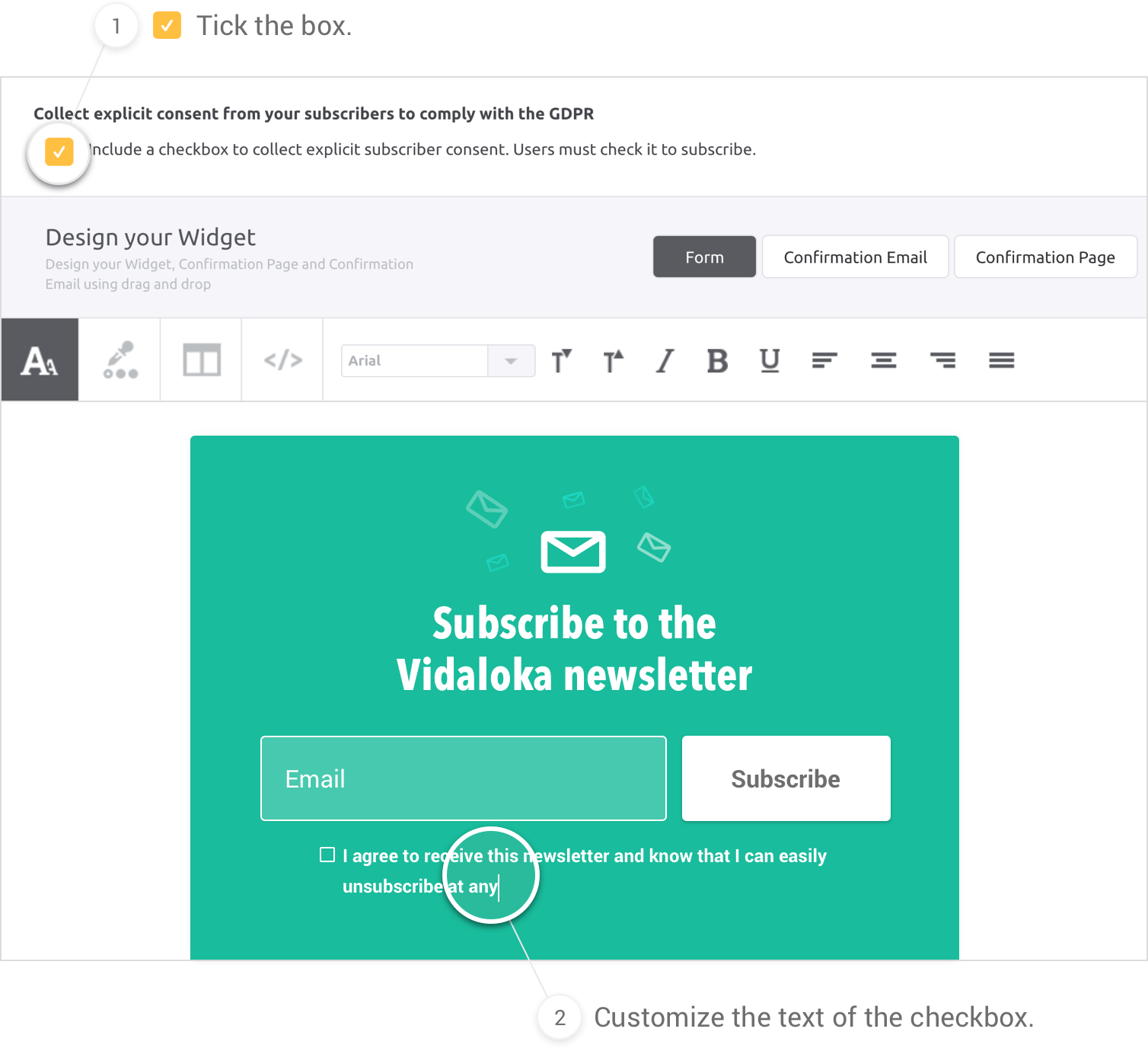Screen dimensions: 1148x1048
Task: Click the Subscribe button in the widget
Action: (786, 778)
